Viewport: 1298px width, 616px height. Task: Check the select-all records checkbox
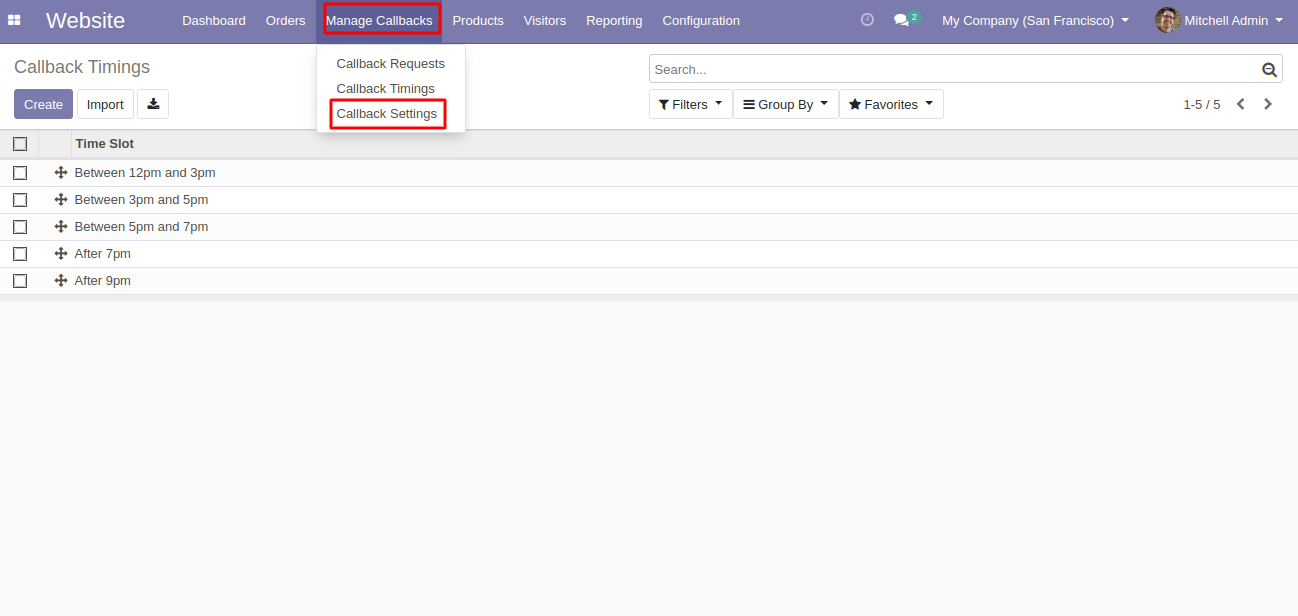pos(20,143)
